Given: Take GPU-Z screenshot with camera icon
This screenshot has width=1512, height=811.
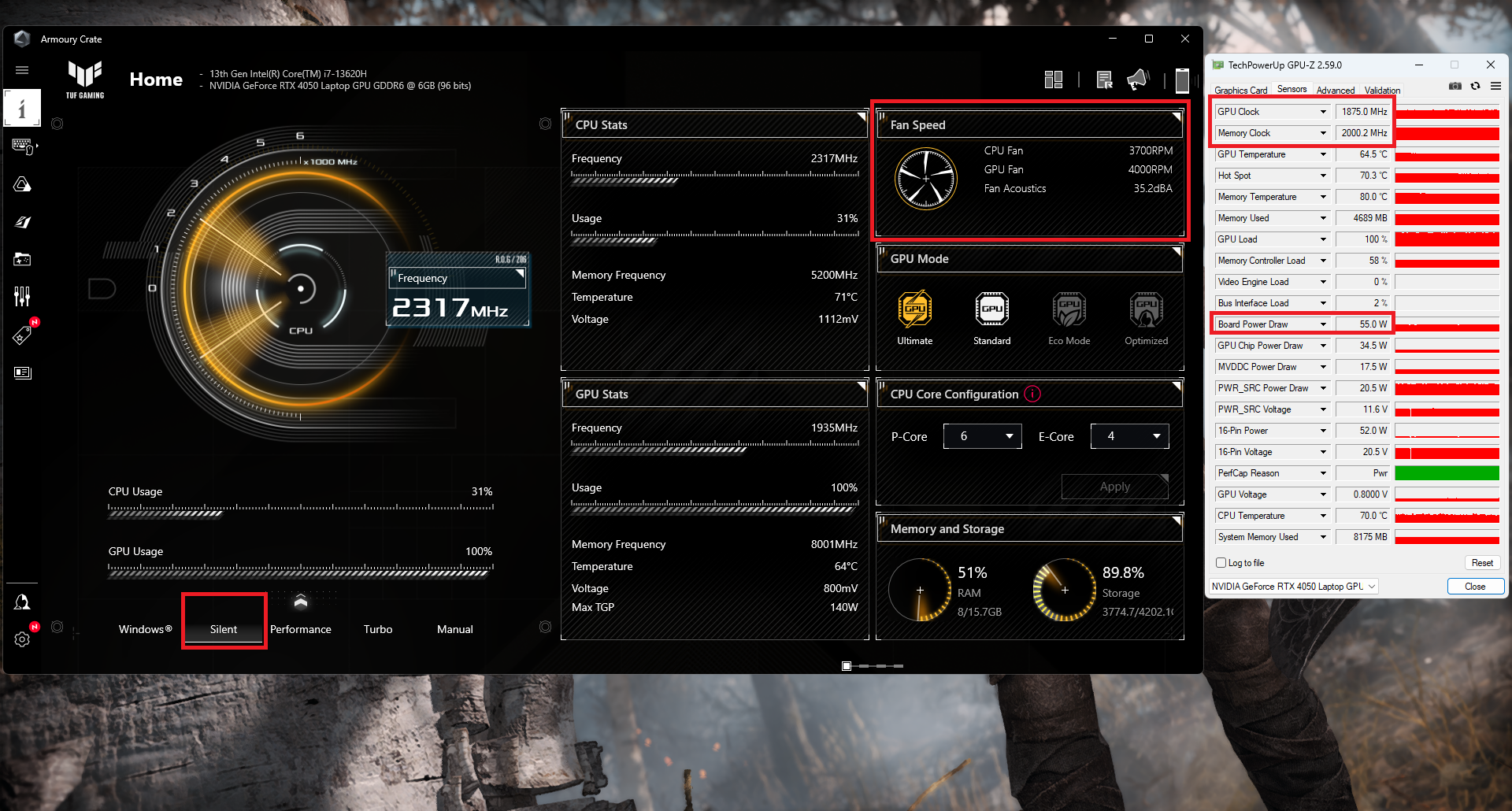Looking at the screenshot, I should click(x=1455, y=86).
